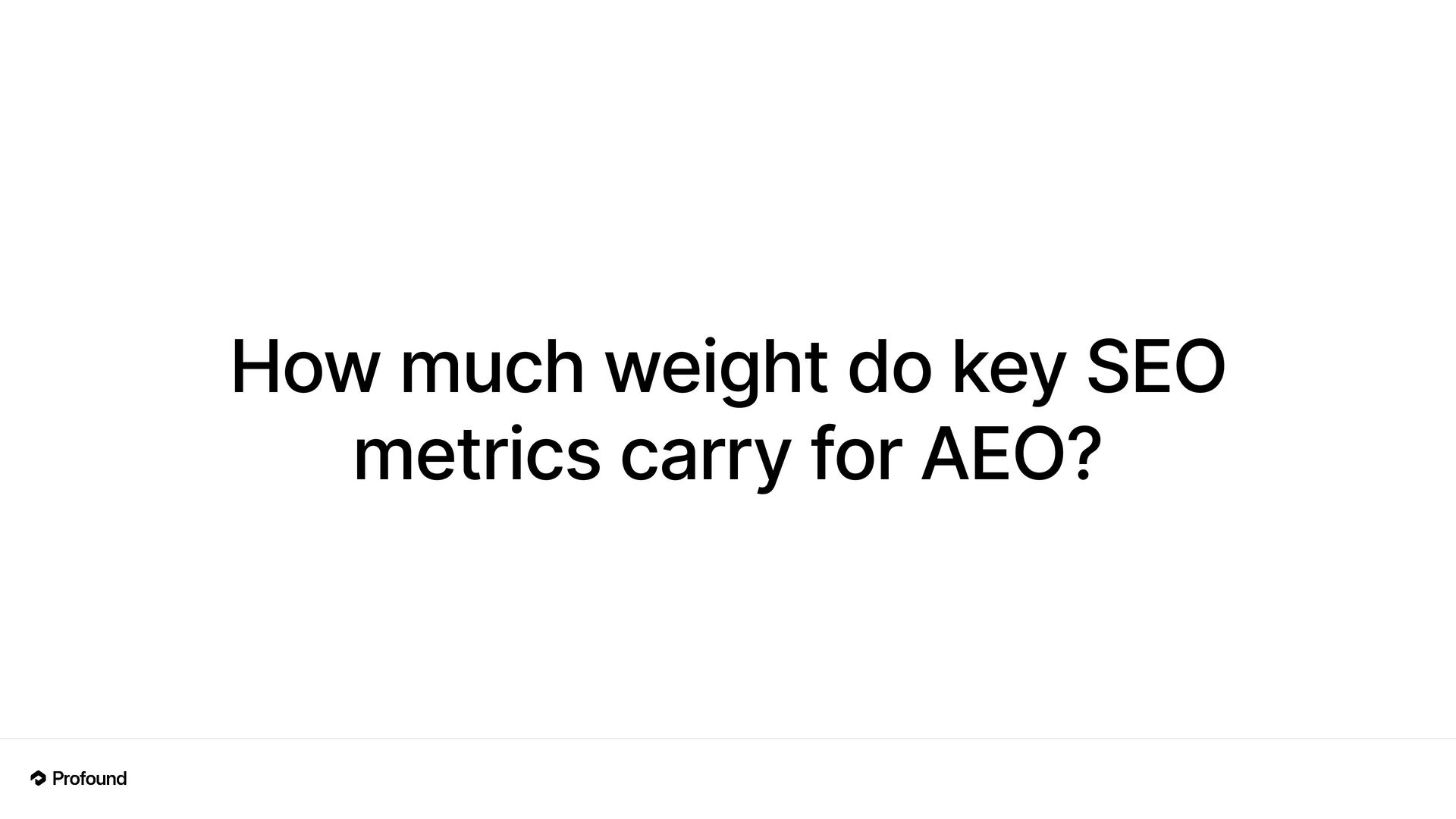Click the word "for" in the title
The image size is (1456, 819).
click(x=856, y=455)
